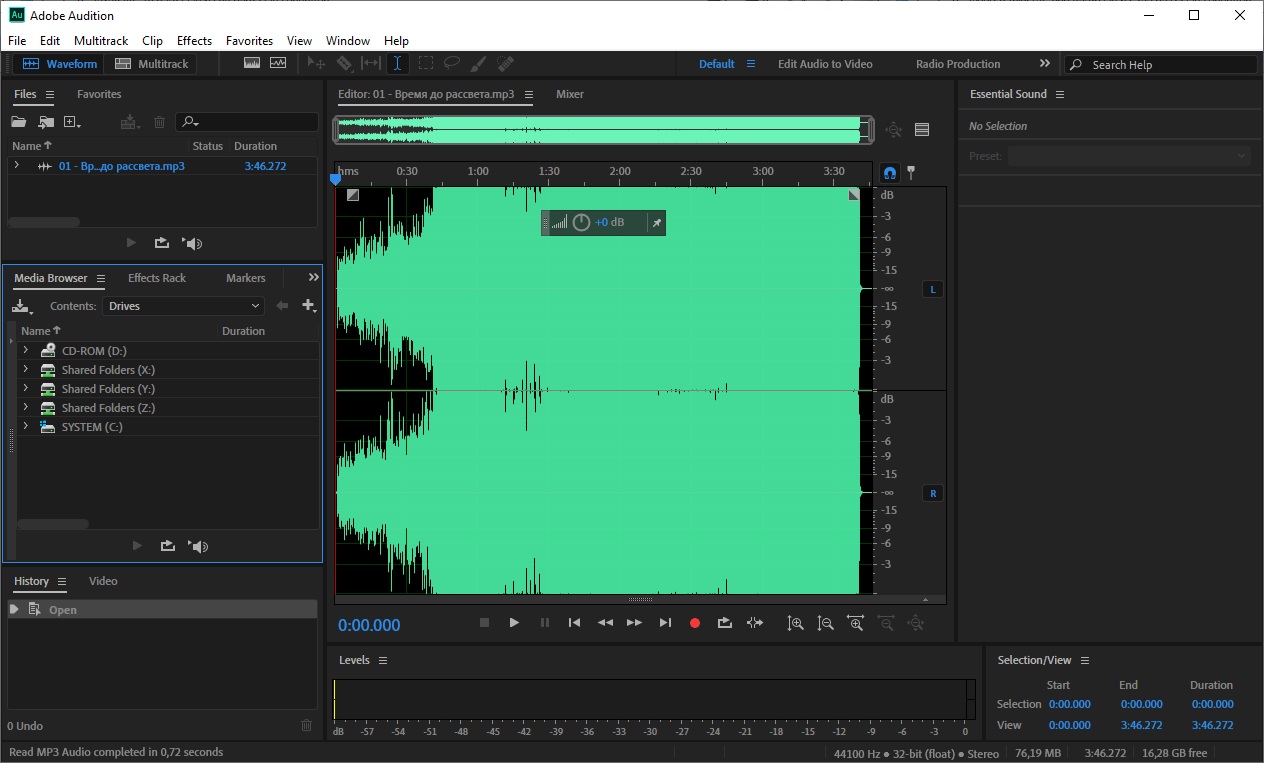This screenshot has height=763, width=1264.
Task: Open the Contents Drives dropdown
Action: (184, 306)
